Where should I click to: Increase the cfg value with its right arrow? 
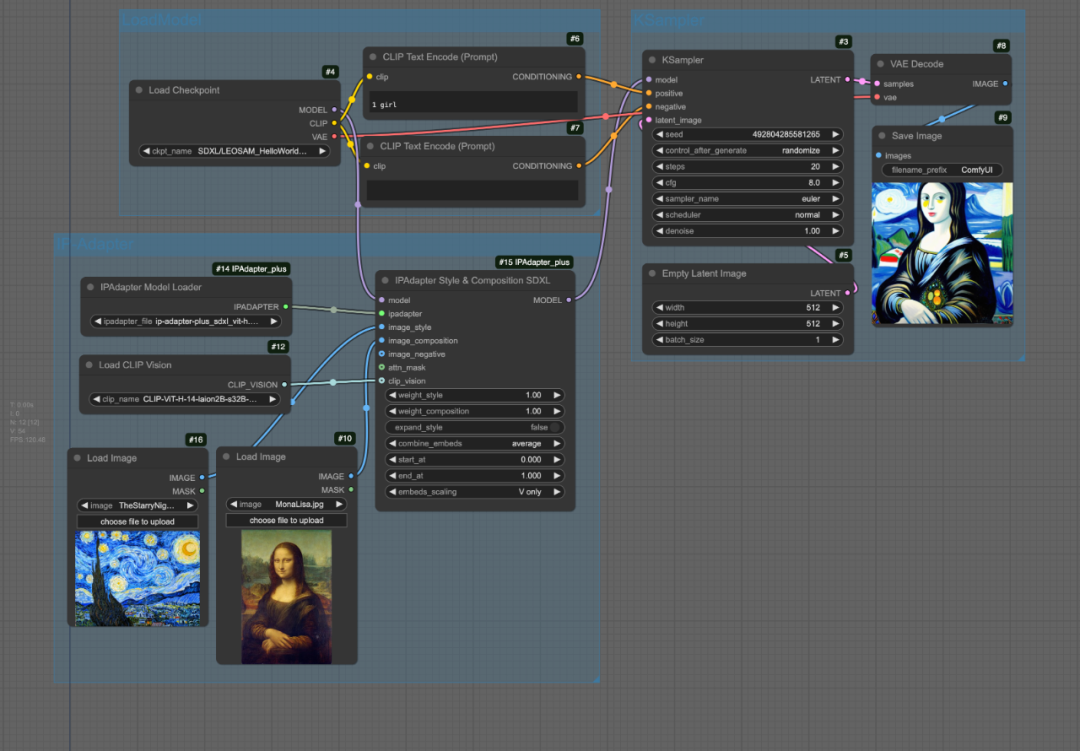pos(835,183)
